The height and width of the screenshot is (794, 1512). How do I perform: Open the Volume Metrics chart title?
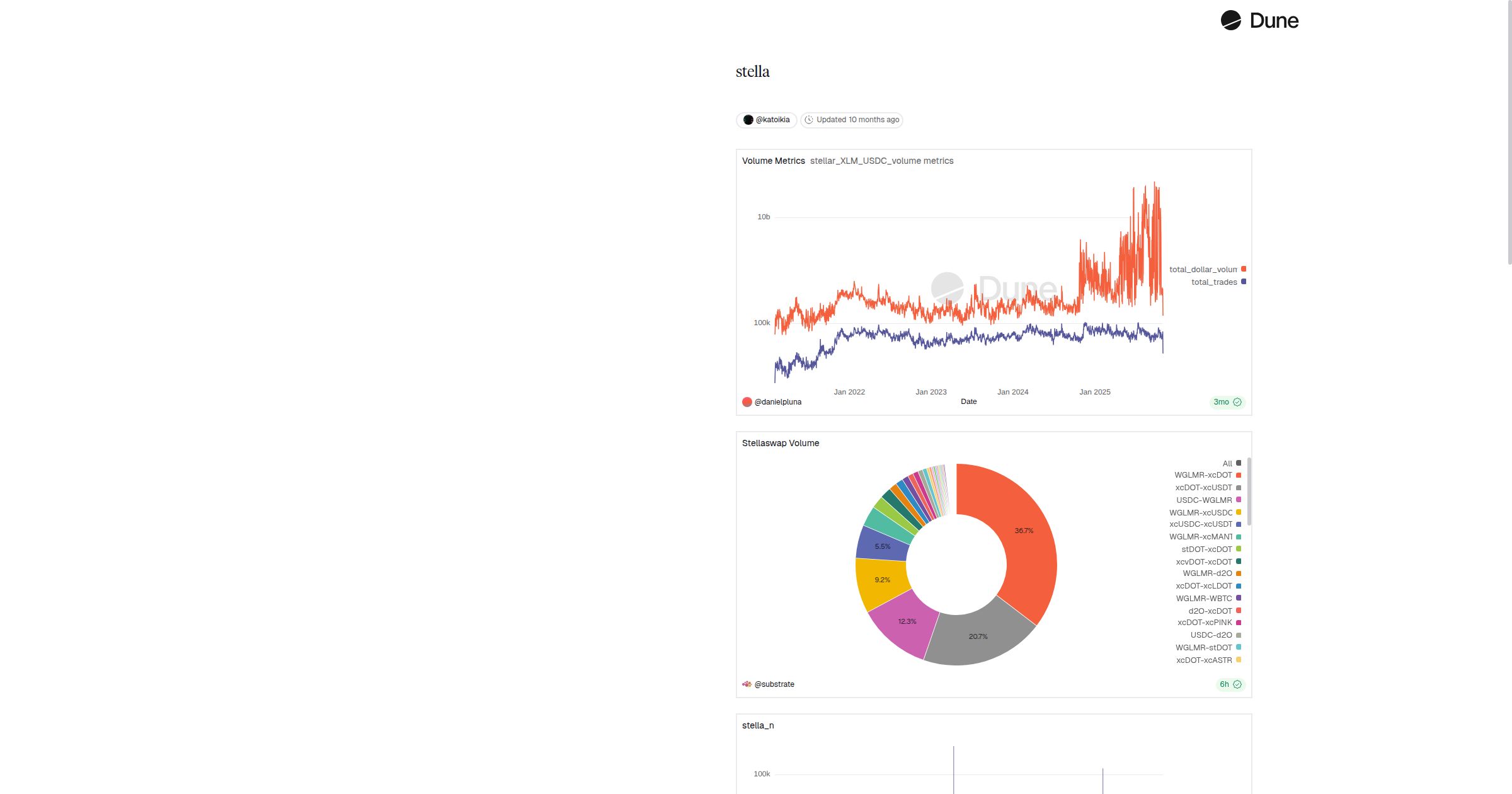[773, 161]
